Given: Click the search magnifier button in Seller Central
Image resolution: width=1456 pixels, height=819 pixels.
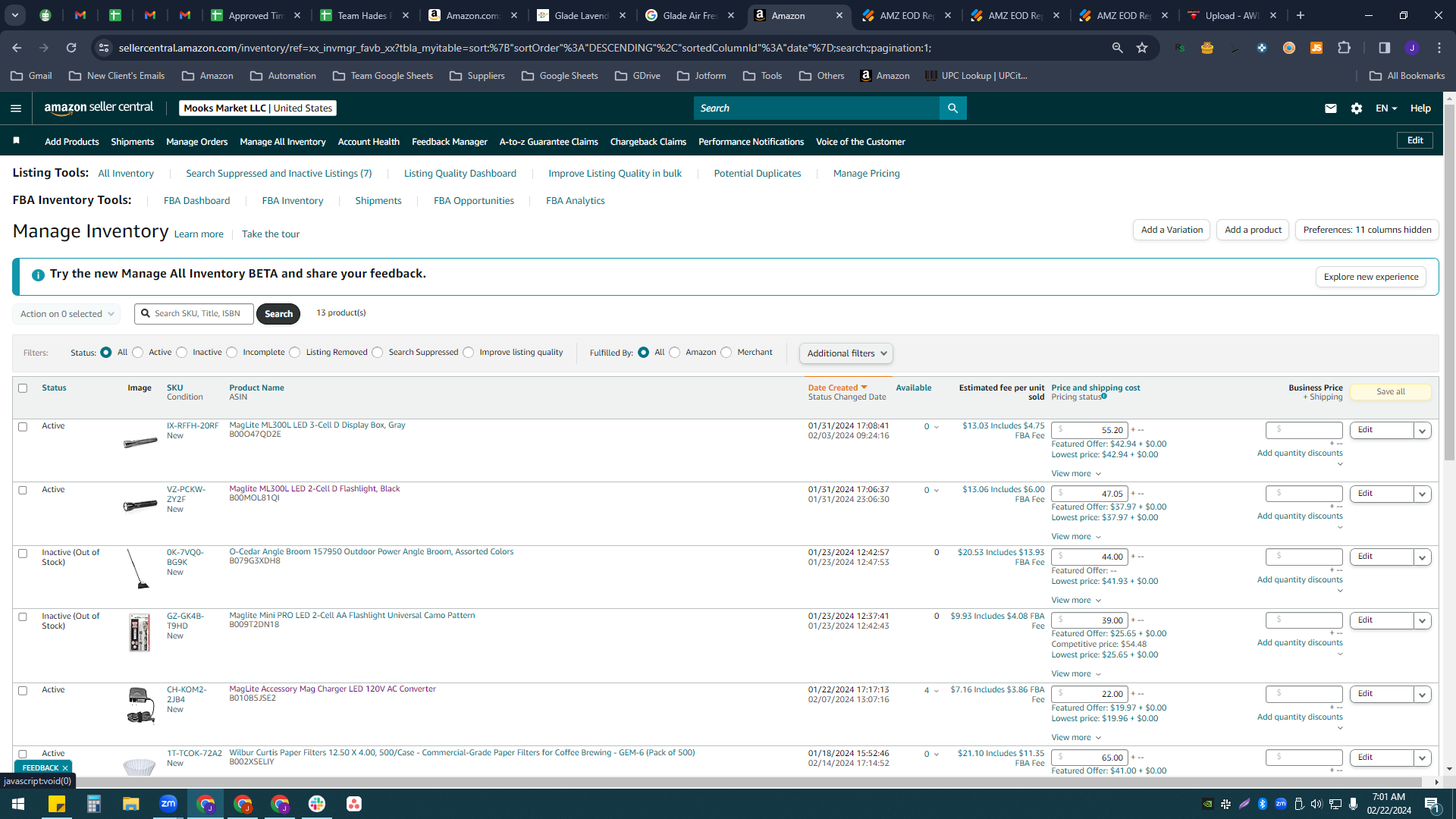Looking at the screenshot, I should click(x=952, y=108).
